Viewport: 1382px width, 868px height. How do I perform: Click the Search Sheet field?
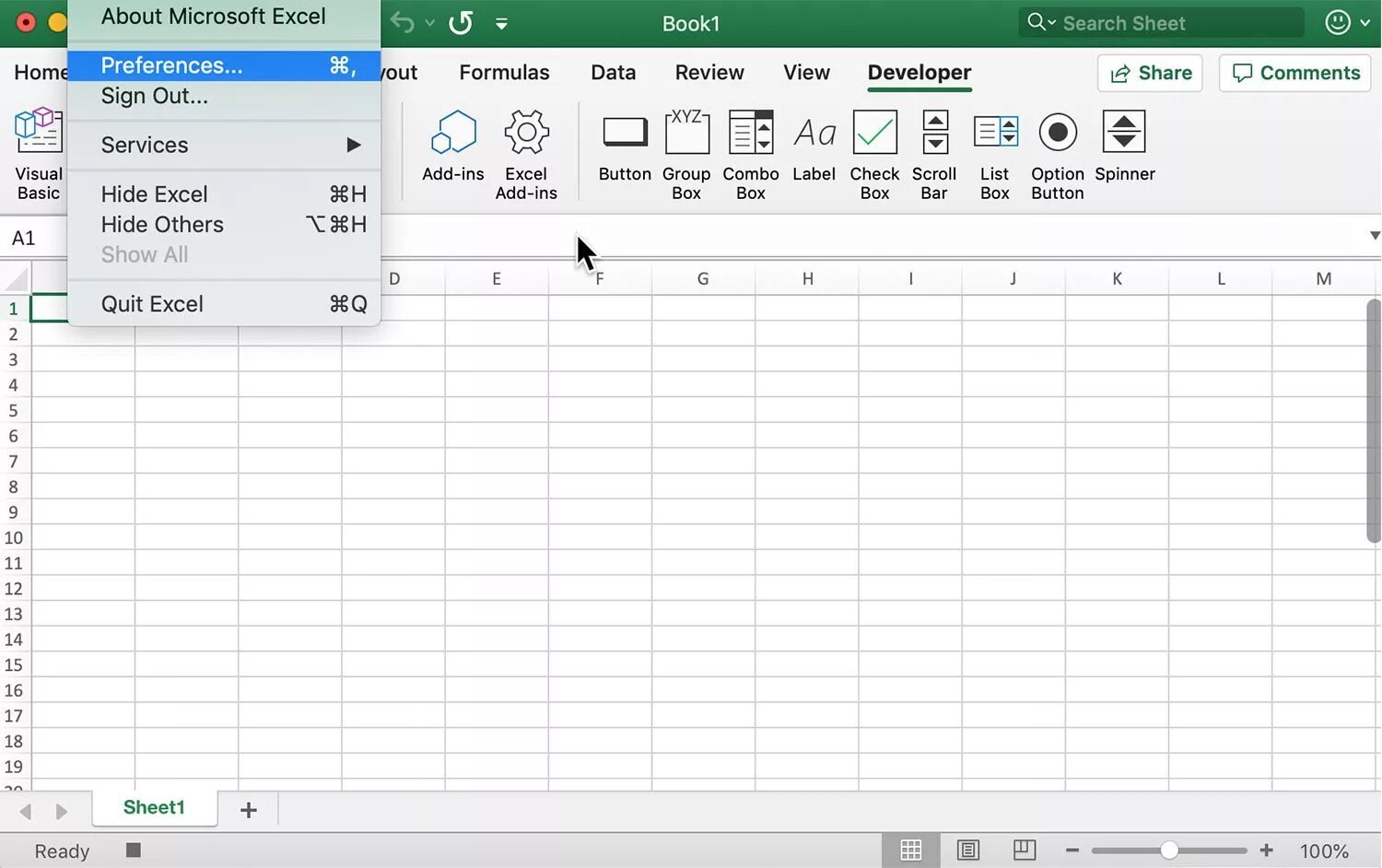pyautogui.click(x=1161, y=22)
